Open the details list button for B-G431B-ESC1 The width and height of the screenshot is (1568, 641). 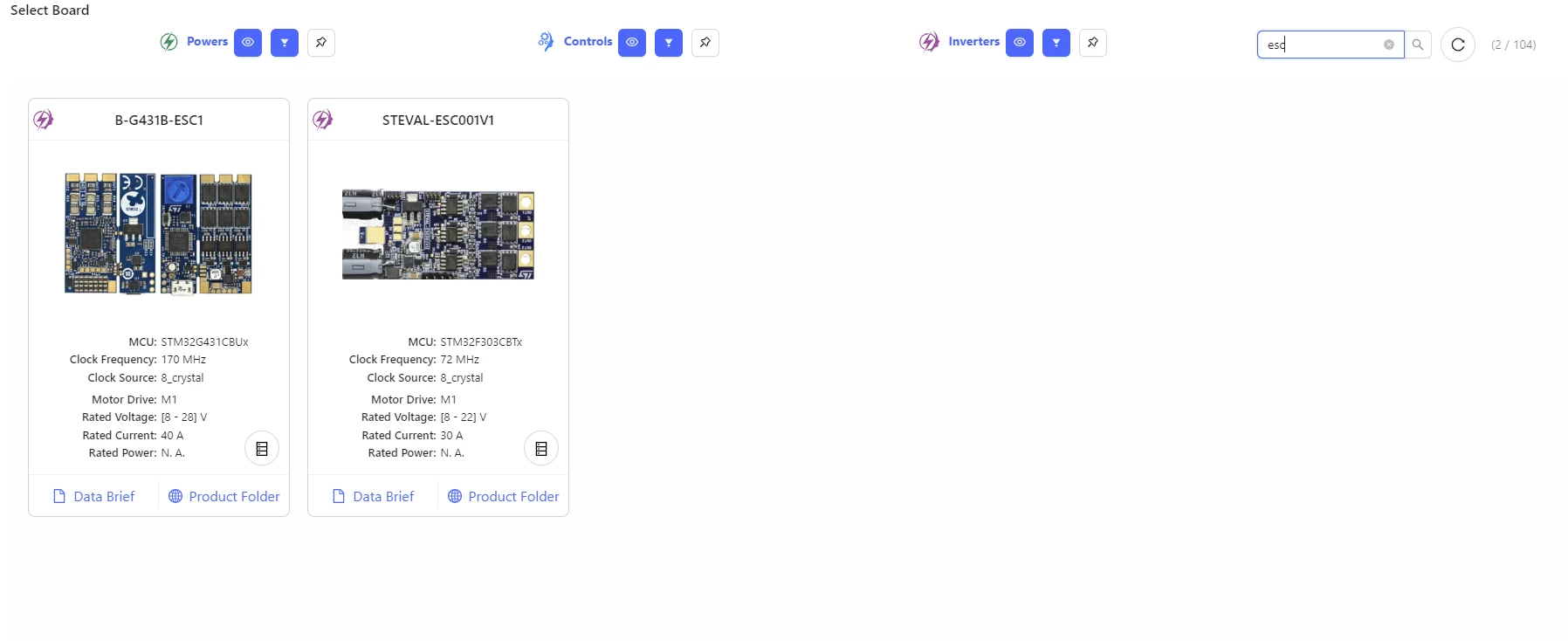tap(262, 449)
